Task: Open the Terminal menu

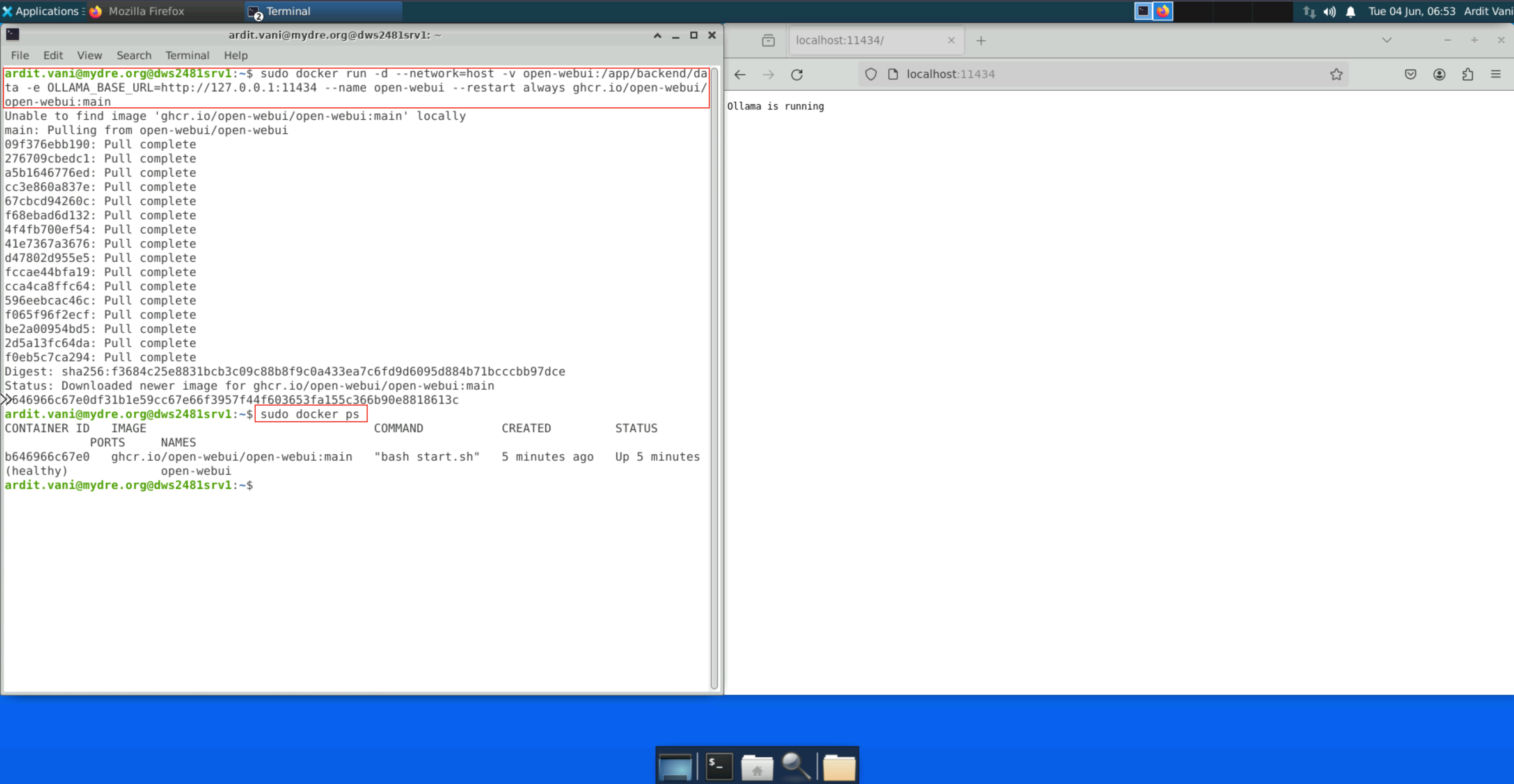Action: [x=187, y=55]
